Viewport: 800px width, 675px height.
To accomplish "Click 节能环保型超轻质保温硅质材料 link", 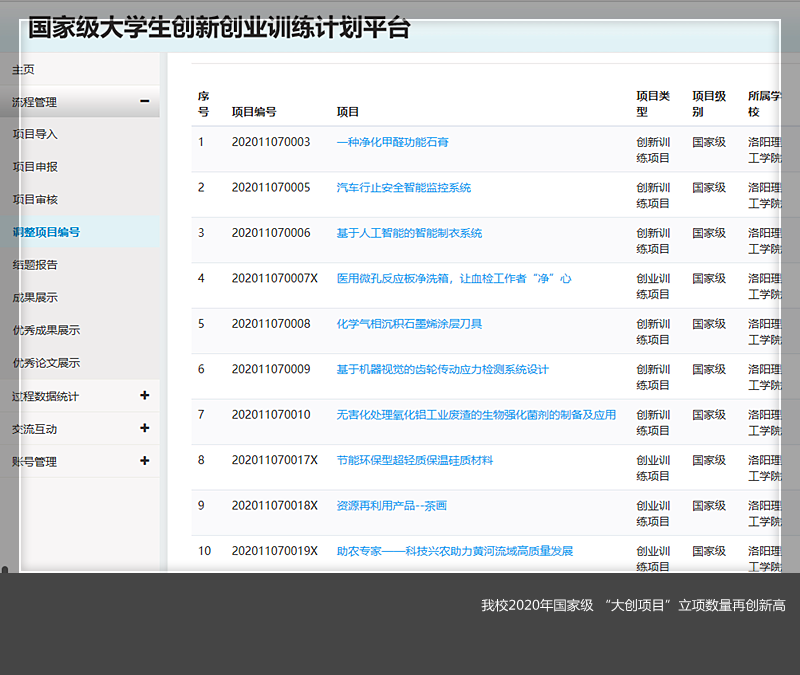I will [415, 460].
